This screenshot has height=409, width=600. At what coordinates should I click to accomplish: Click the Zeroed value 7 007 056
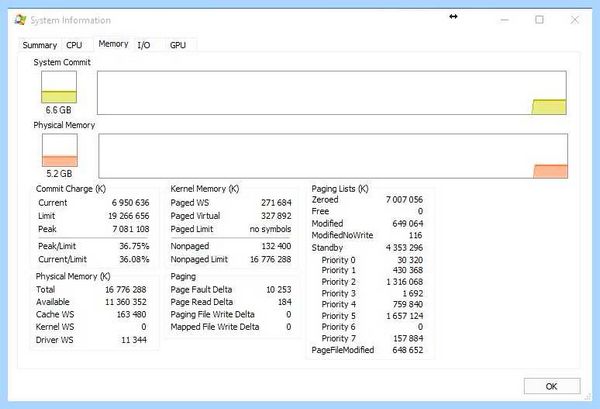click(404, 200)
